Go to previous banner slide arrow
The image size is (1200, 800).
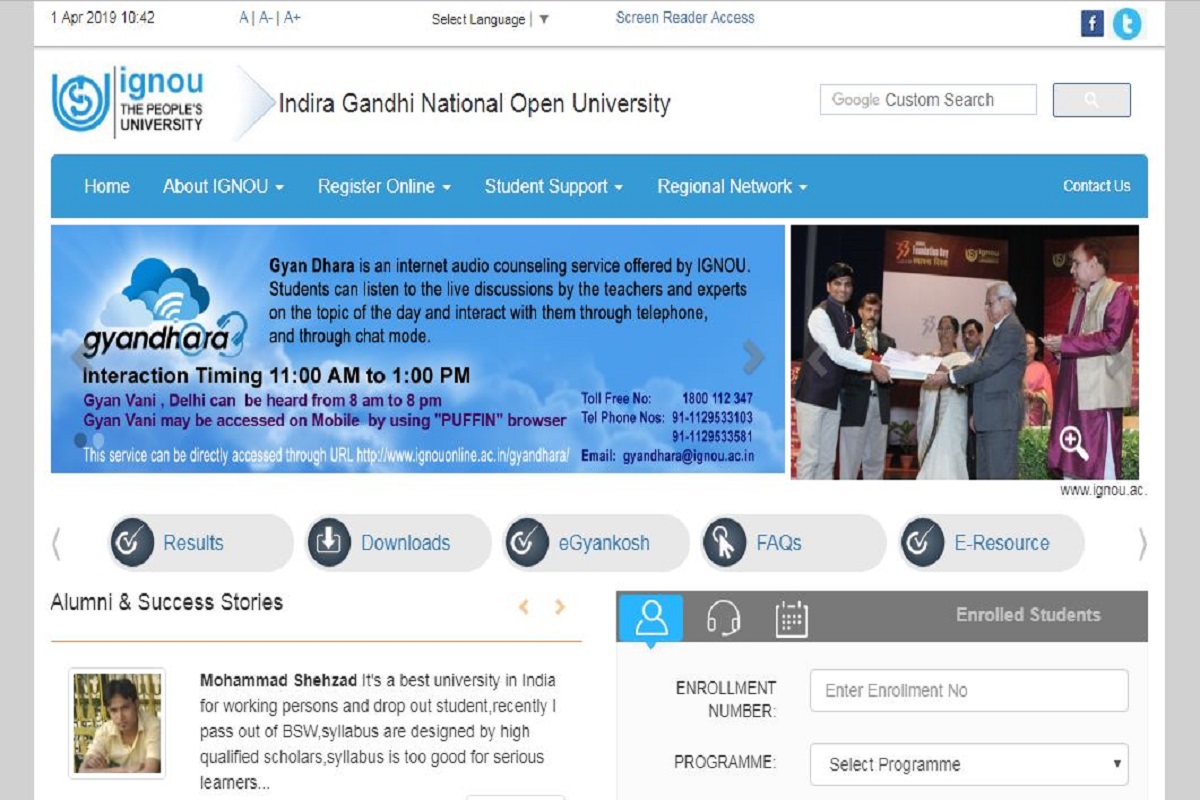79,356
